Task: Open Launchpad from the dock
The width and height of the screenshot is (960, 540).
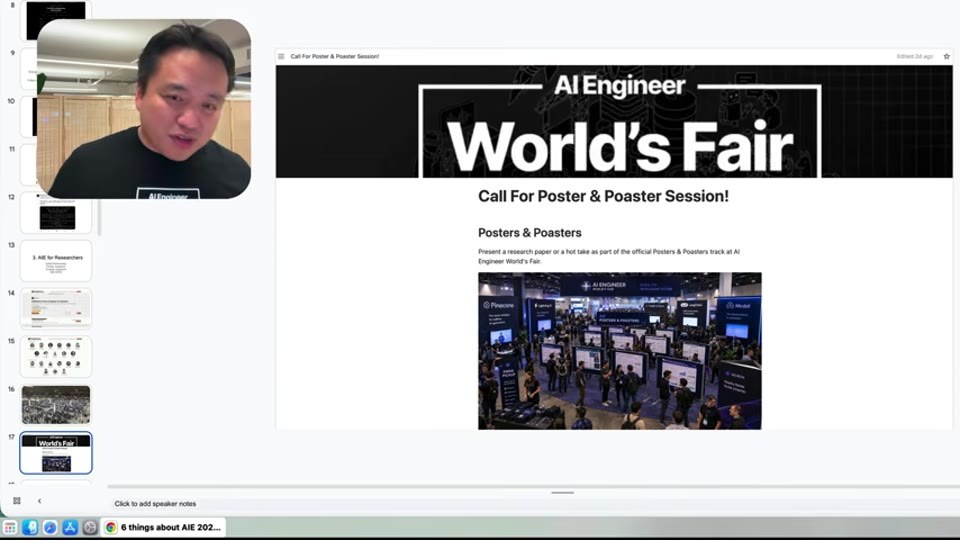Action: coord(10,527)
